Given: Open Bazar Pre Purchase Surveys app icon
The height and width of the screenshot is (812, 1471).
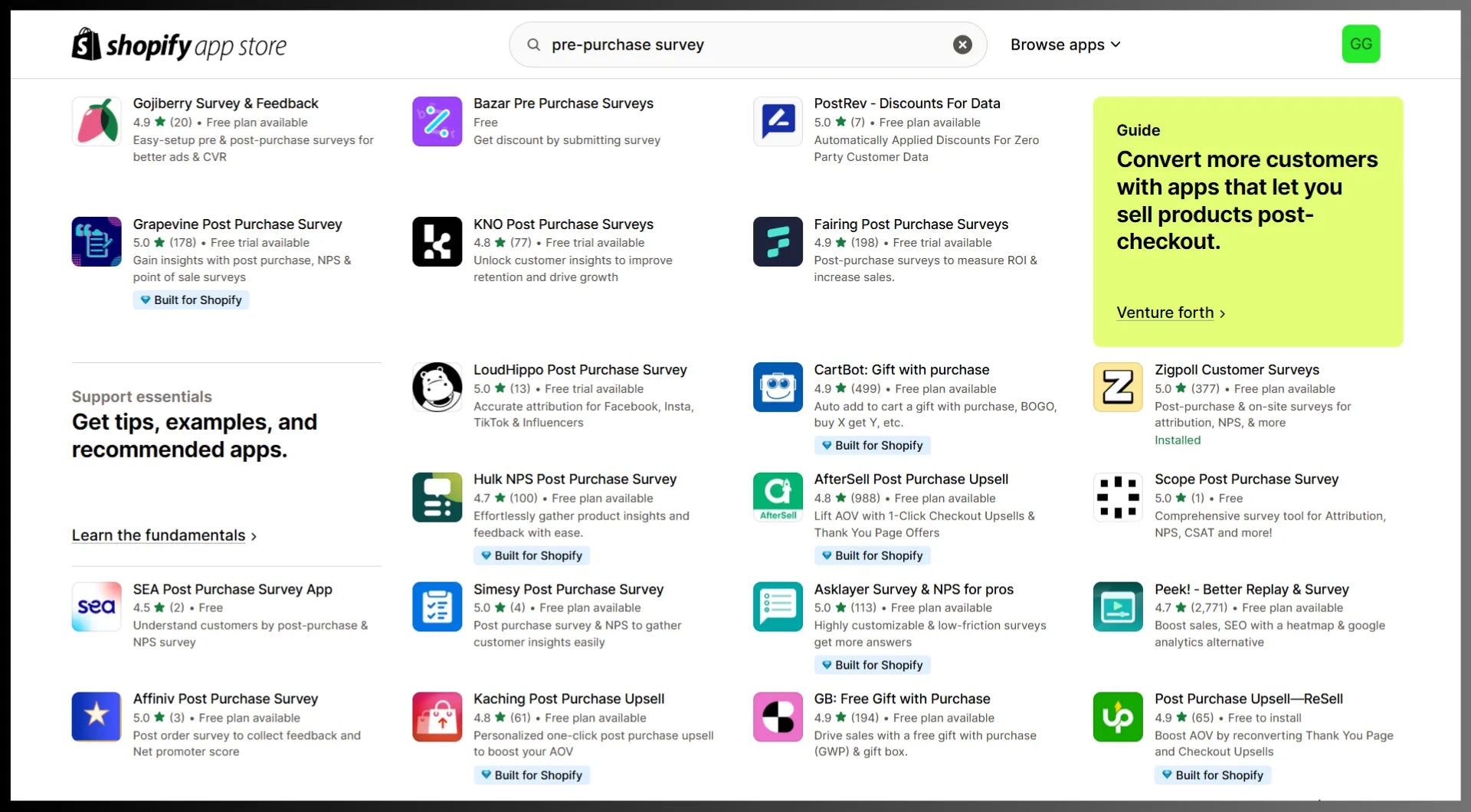Looking at the screenshot, I should coord(437,121).
